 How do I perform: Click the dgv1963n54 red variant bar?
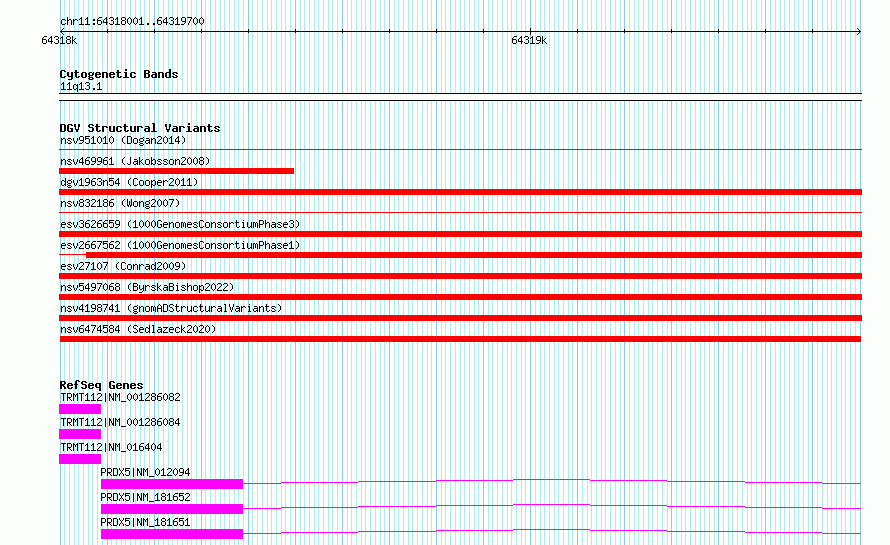(x=460, y=192)
